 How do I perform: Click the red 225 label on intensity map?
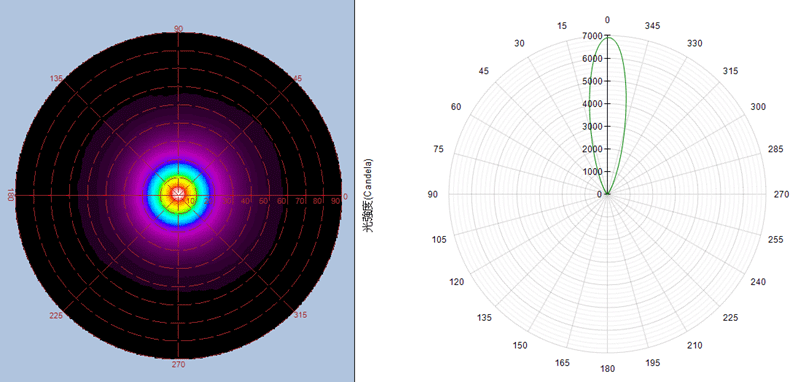56,315
